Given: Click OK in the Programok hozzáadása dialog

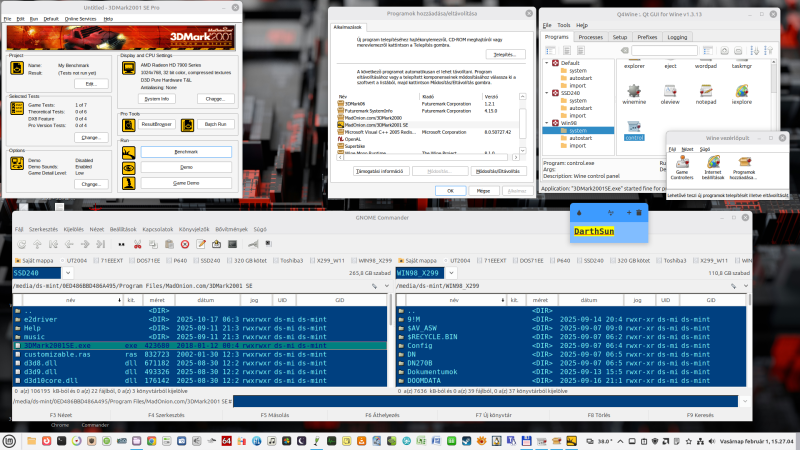Looking at the screenshot, I should tap(450, 191).
